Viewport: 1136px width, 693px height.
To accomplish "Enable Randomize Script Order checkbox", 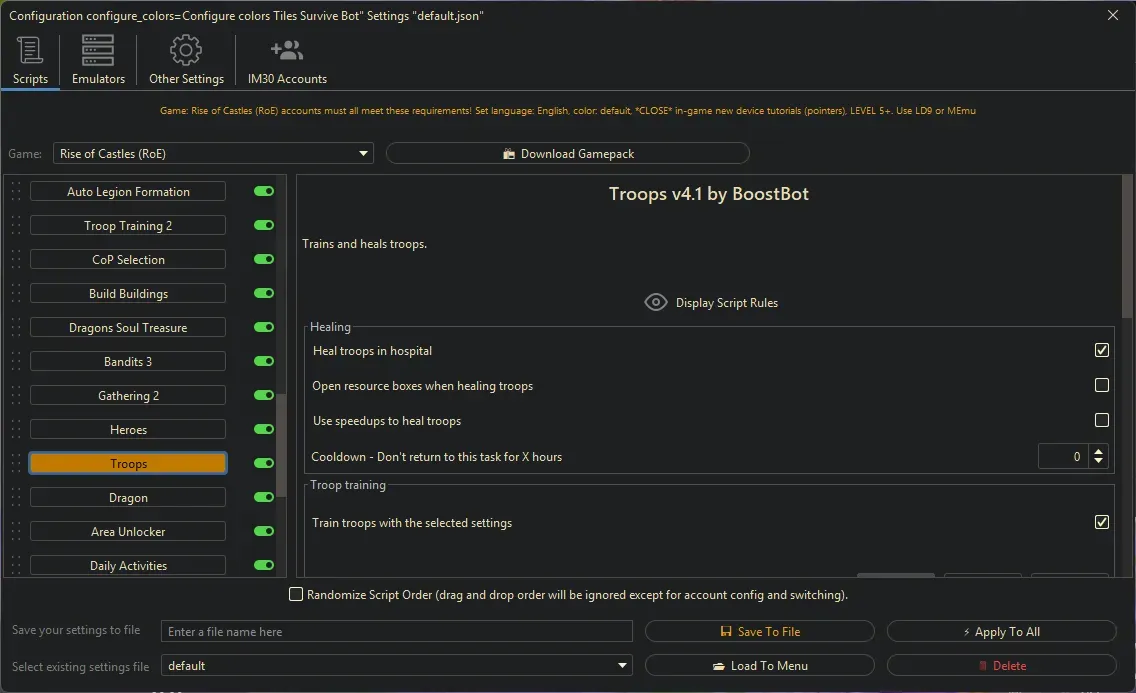I will coord(296,595).
